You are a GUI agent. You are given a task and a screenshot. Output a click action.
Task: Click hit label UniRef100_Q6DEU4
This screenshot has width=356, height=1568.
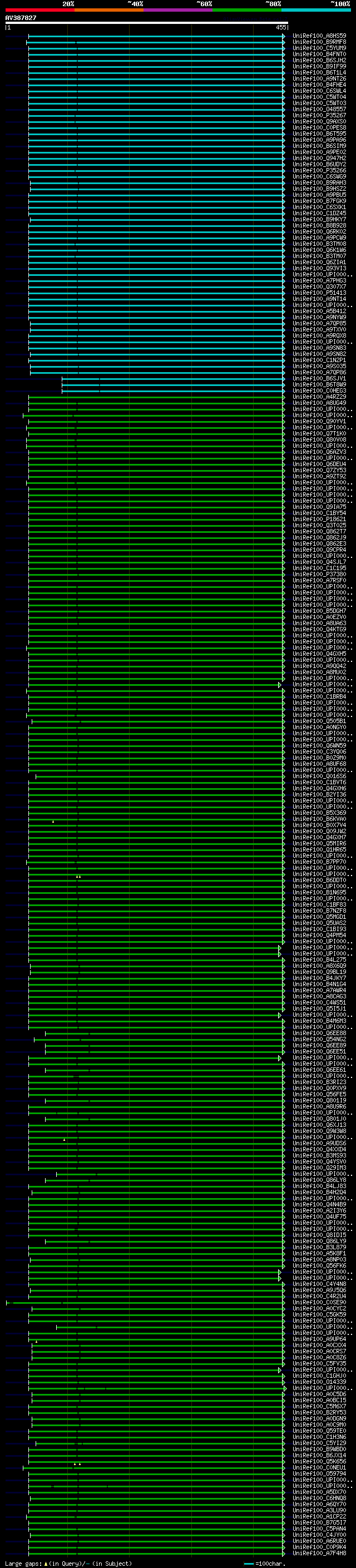click(x=319, y=464)
